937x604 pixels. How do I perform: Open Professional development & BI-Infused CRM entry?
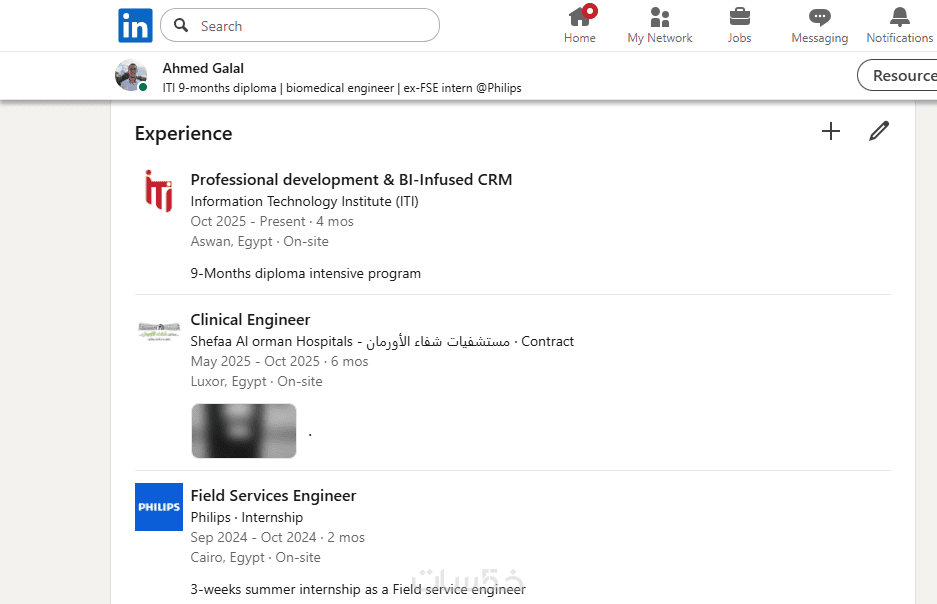[351, 180]
